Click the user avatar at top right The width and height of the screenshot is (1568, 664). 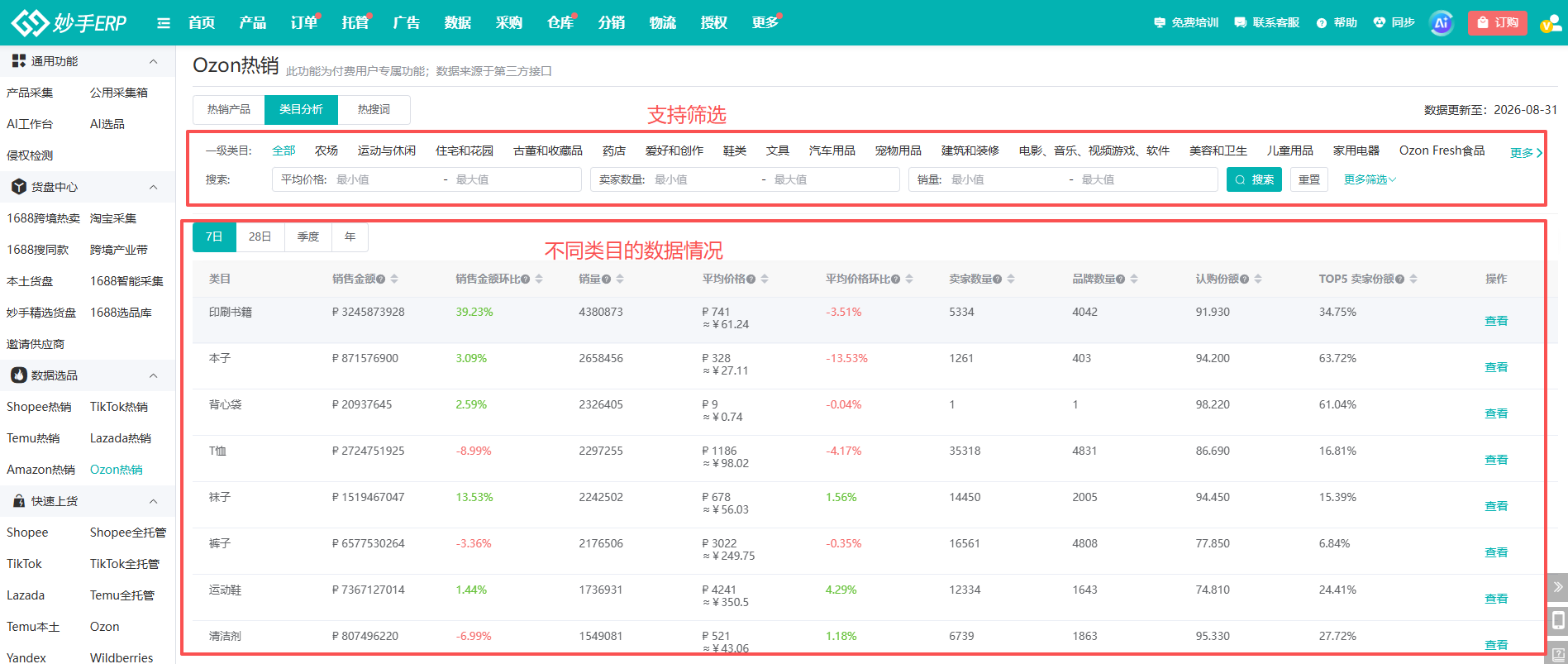[x=1551, y=23]
